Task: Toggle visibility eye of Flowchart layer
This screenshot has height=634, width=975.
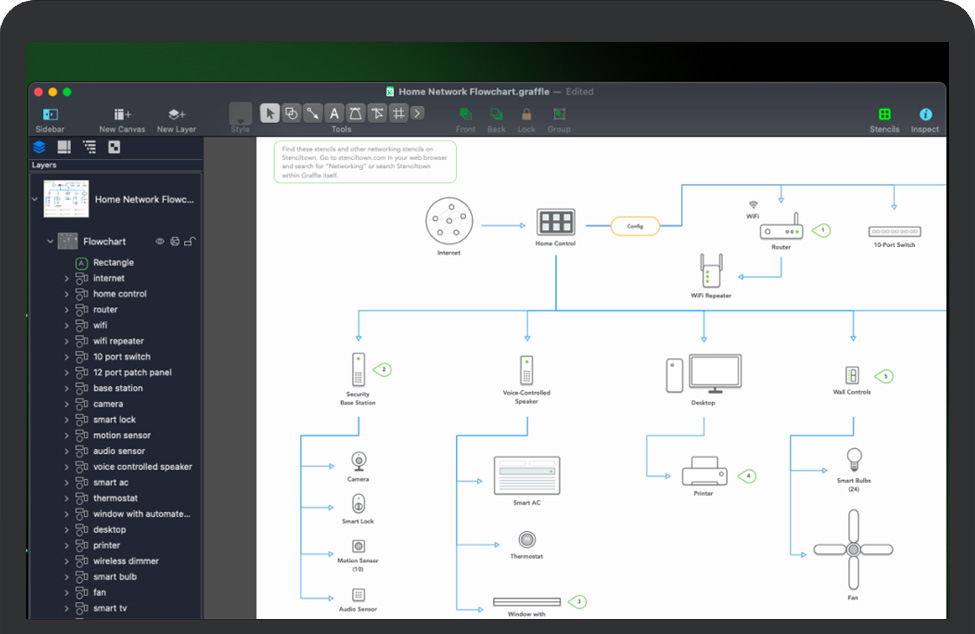Action: (159, 241)
